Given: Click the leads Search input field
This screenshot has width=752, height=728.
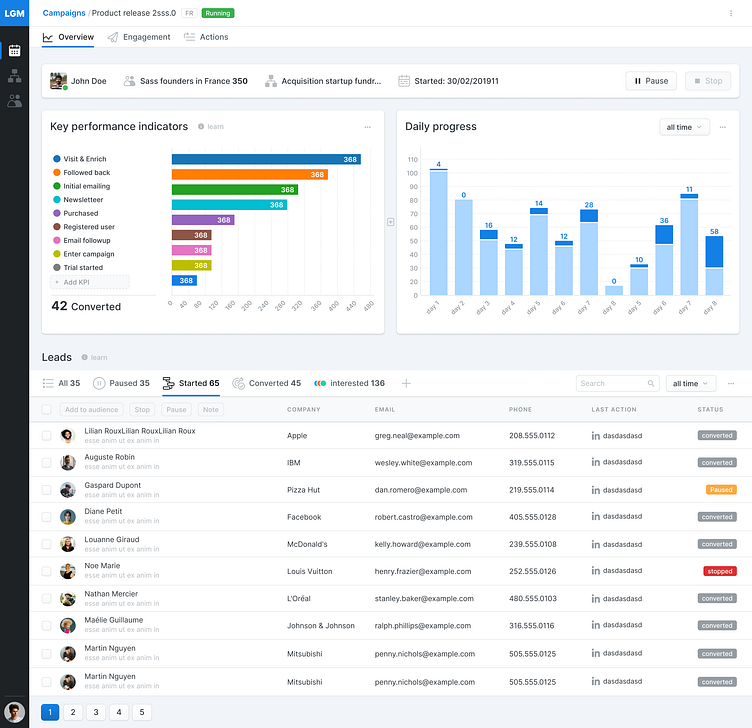Looking at the screenshot, I should click(611, 383).
